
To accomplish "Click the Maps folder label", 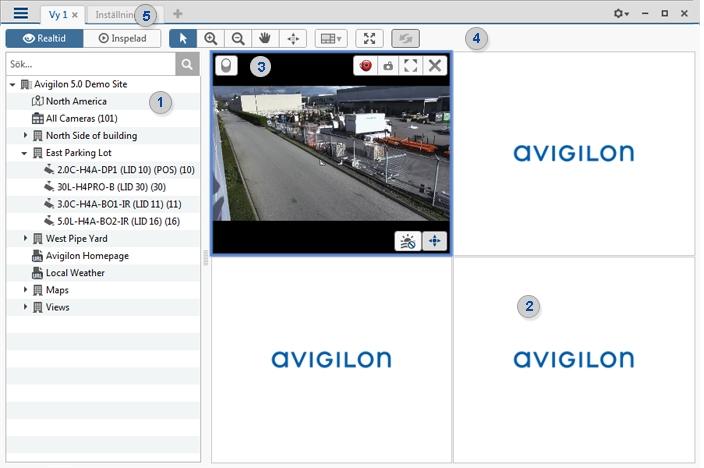I will point(57,290).
